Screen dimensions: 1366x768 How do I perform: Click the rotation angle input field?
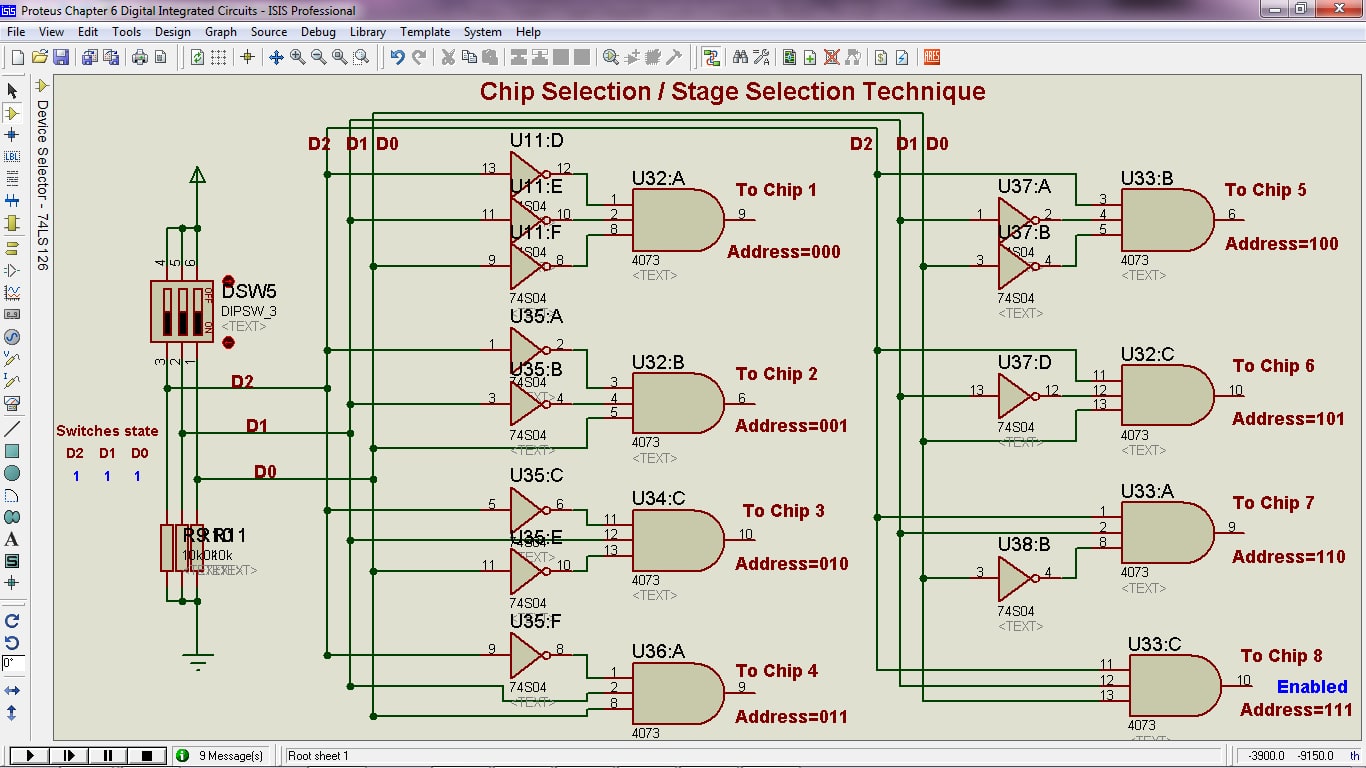[x=12, y=663]
